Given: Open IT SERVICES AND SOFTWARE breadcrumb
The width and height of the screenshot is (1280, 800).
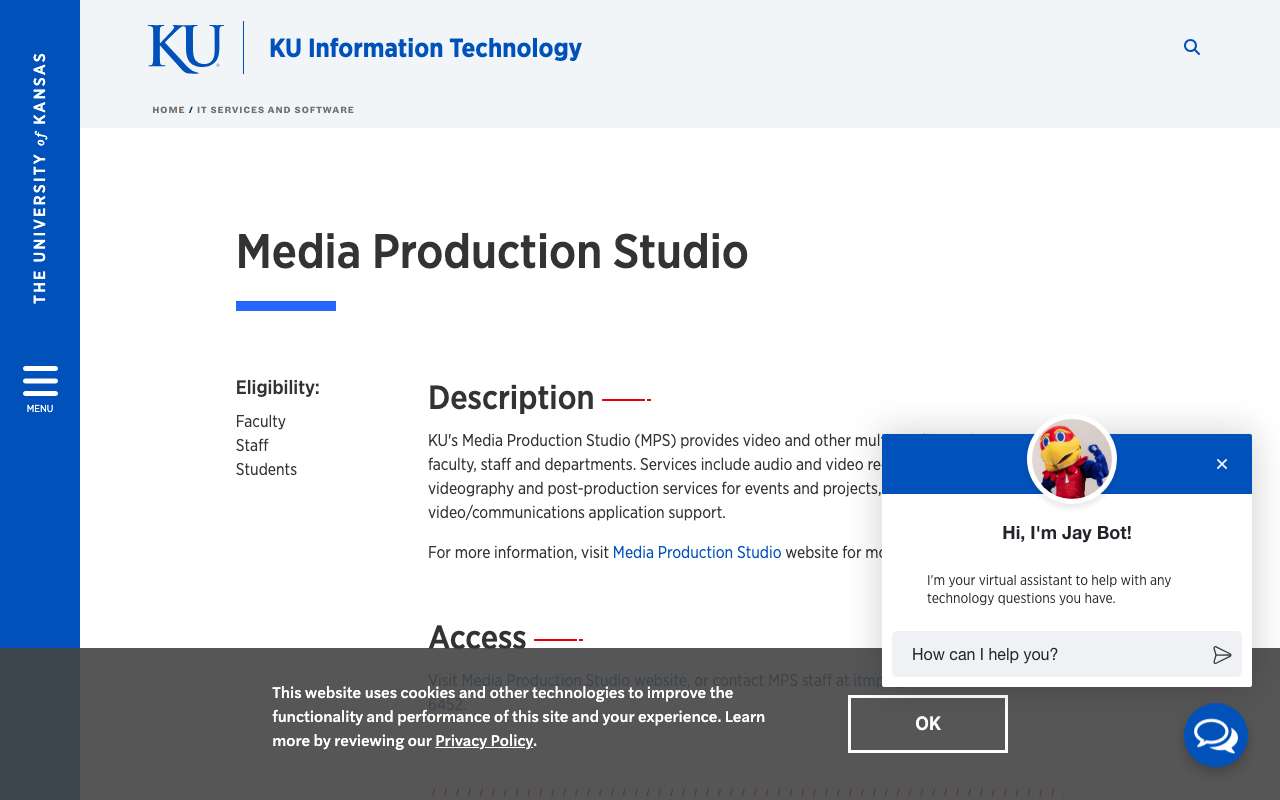Looking at the screenshot, I should [275, 110].
